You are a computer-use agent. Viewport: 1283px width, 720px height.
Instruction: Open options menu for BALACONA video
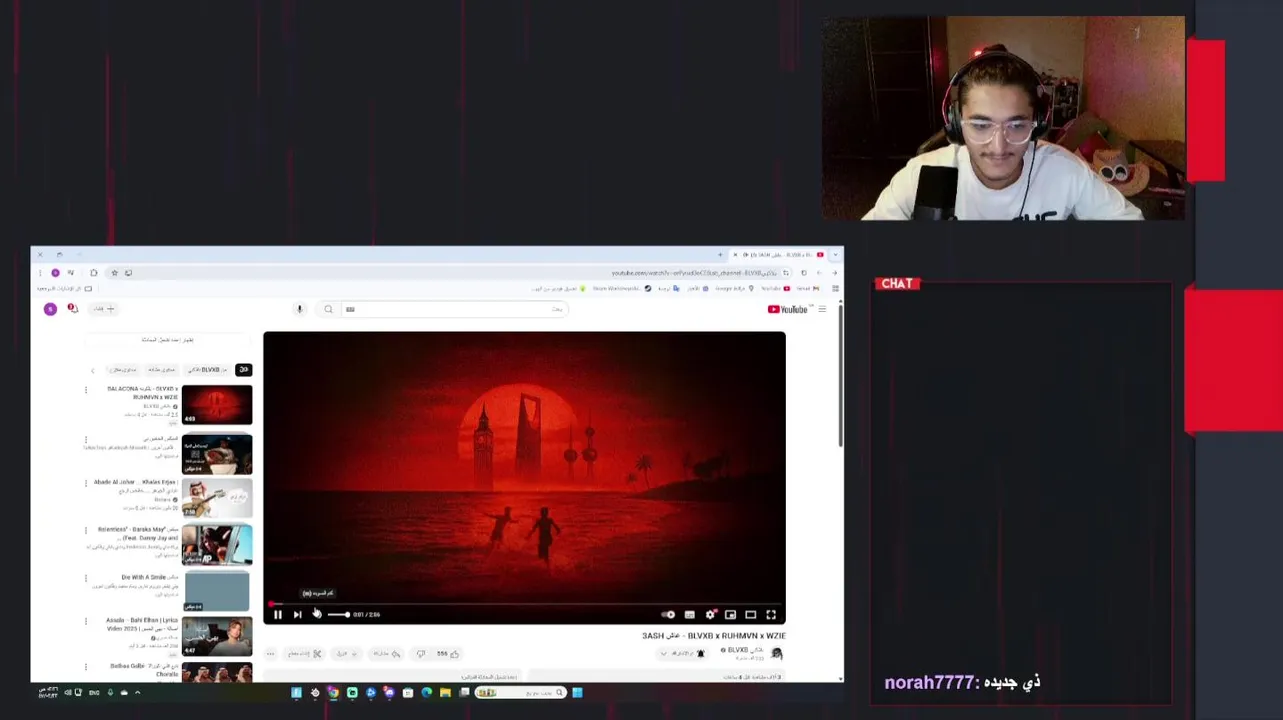click(86, 390)
